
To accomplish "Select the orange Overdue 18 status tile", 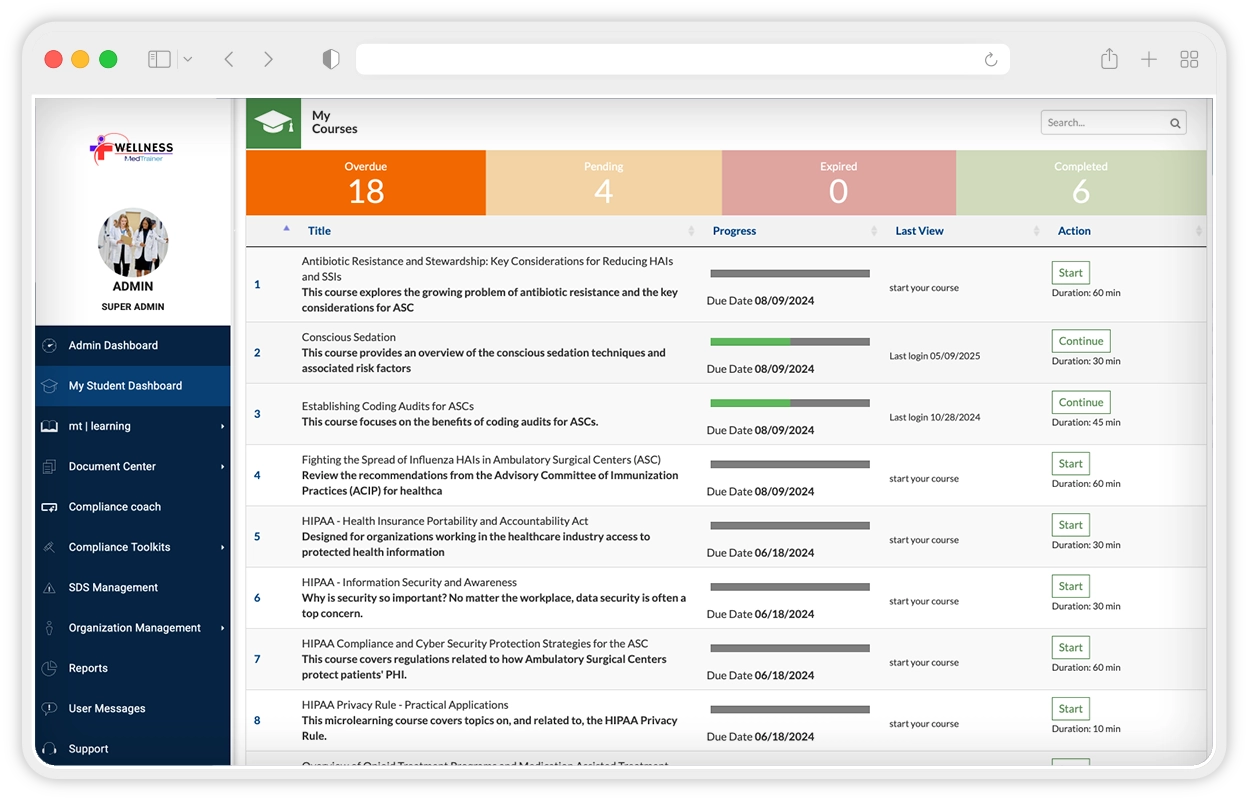I will tap(366, 183).
